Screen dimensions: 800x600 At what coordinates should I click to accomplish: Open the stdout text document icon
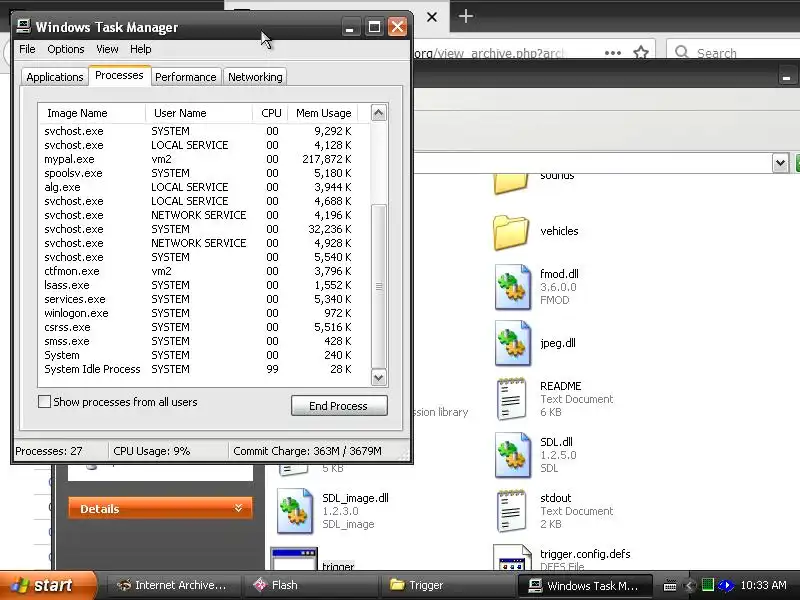pos(512,511)
